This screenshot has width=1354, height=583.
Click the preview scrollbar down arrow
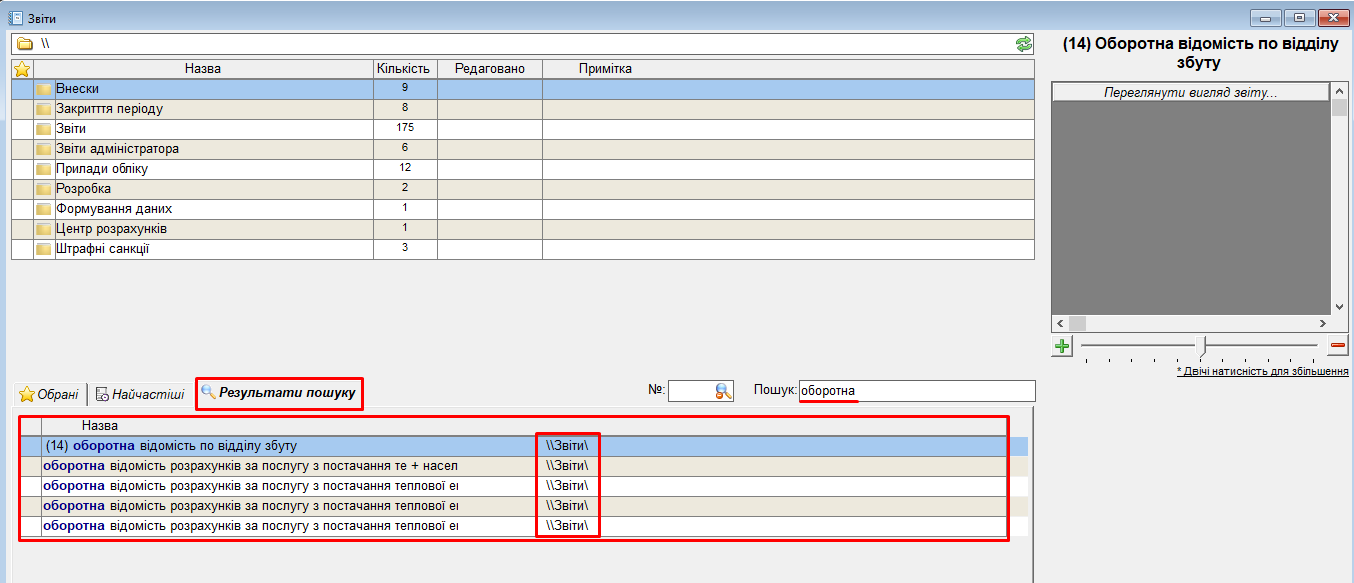pyautogui.click(x=1340, y=307)
